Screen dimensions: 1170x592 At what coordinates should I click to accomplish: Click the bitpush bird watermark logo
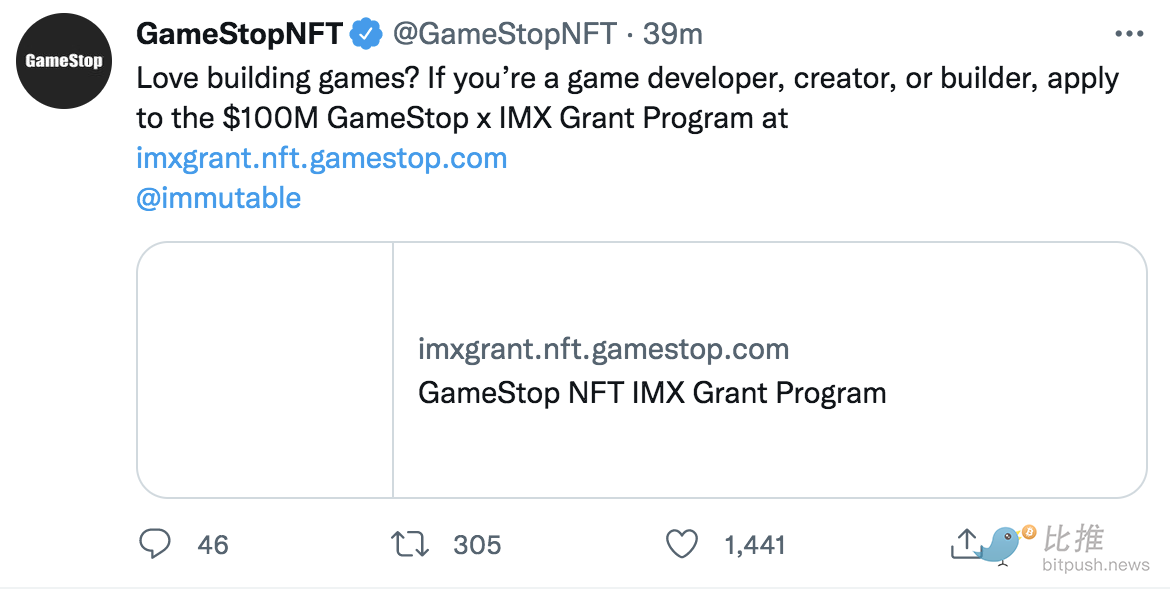[x=1006, y=543]
